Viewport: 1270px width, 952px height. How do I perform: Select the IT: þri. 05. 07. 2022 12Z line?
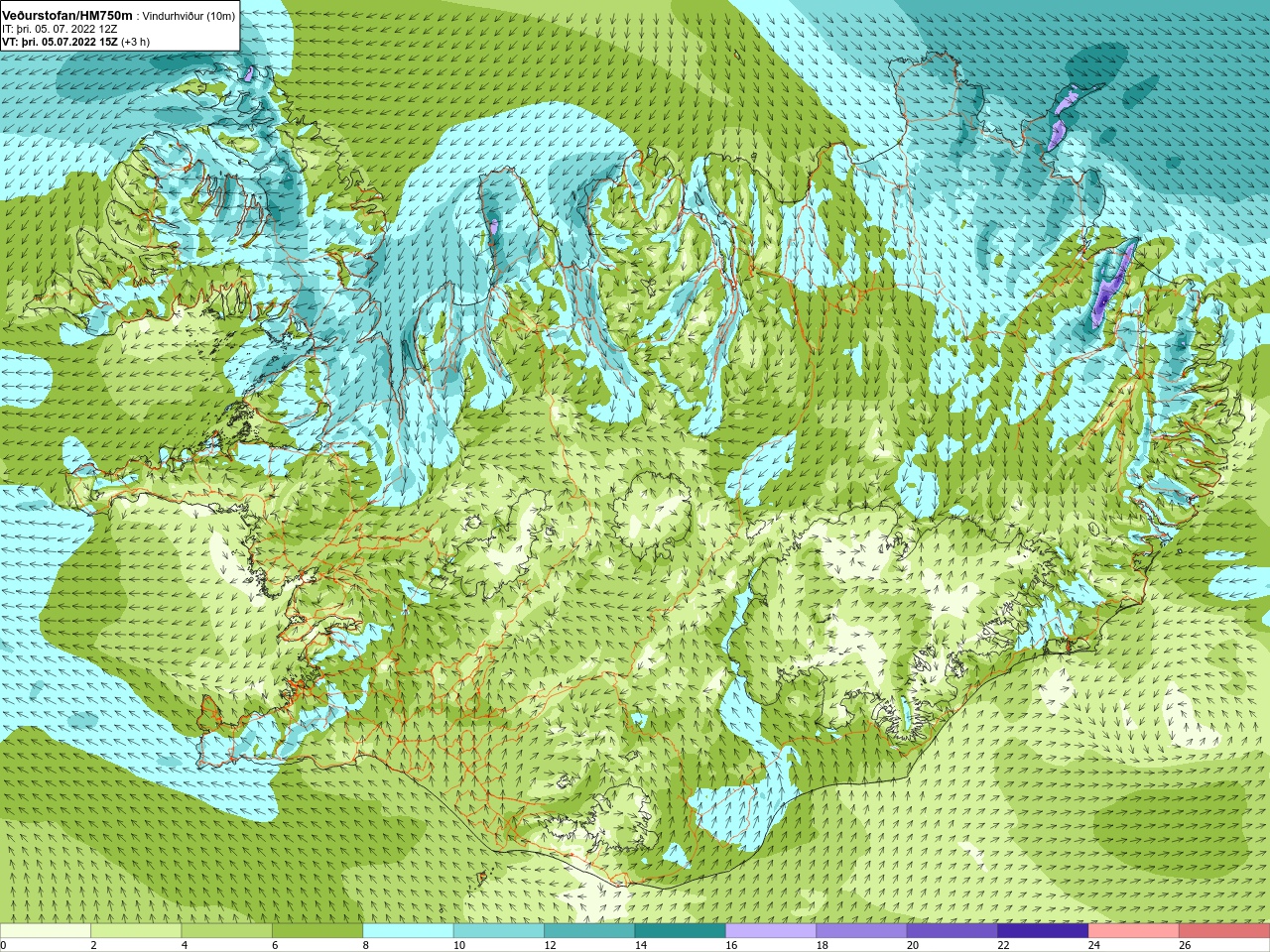[x=60, y=29]
